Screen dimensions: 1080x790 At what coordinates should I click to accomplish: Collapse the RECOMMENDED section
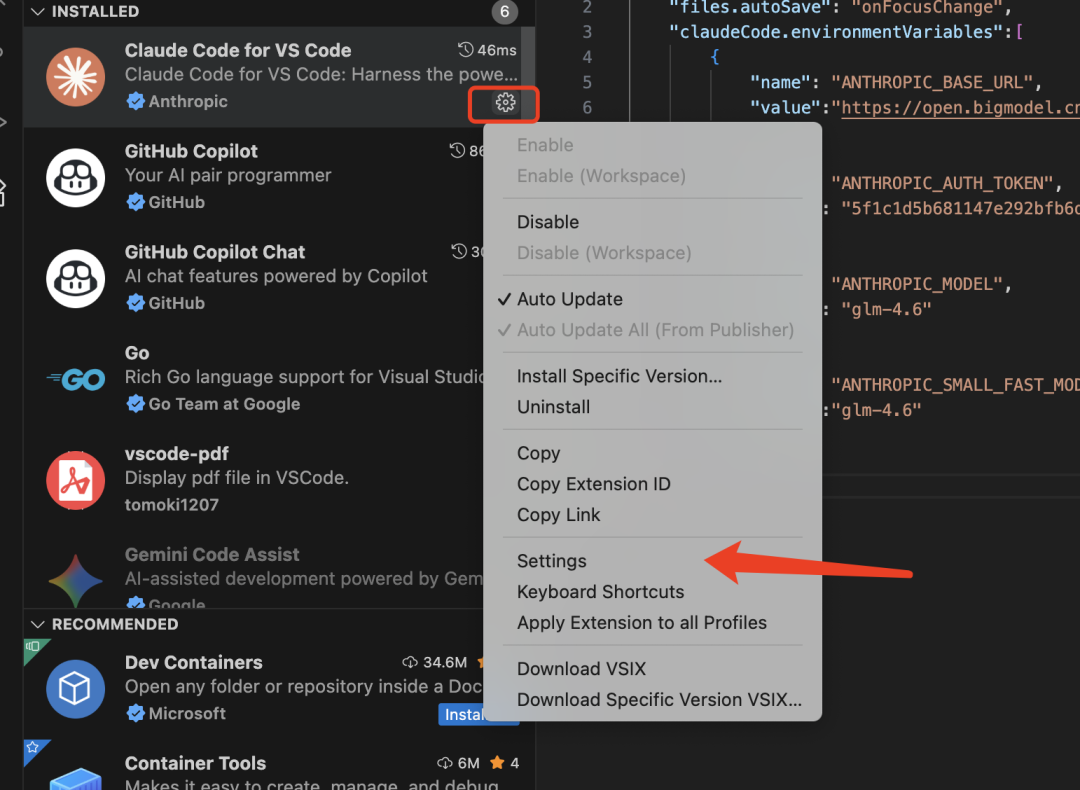(x=38, y=624)
